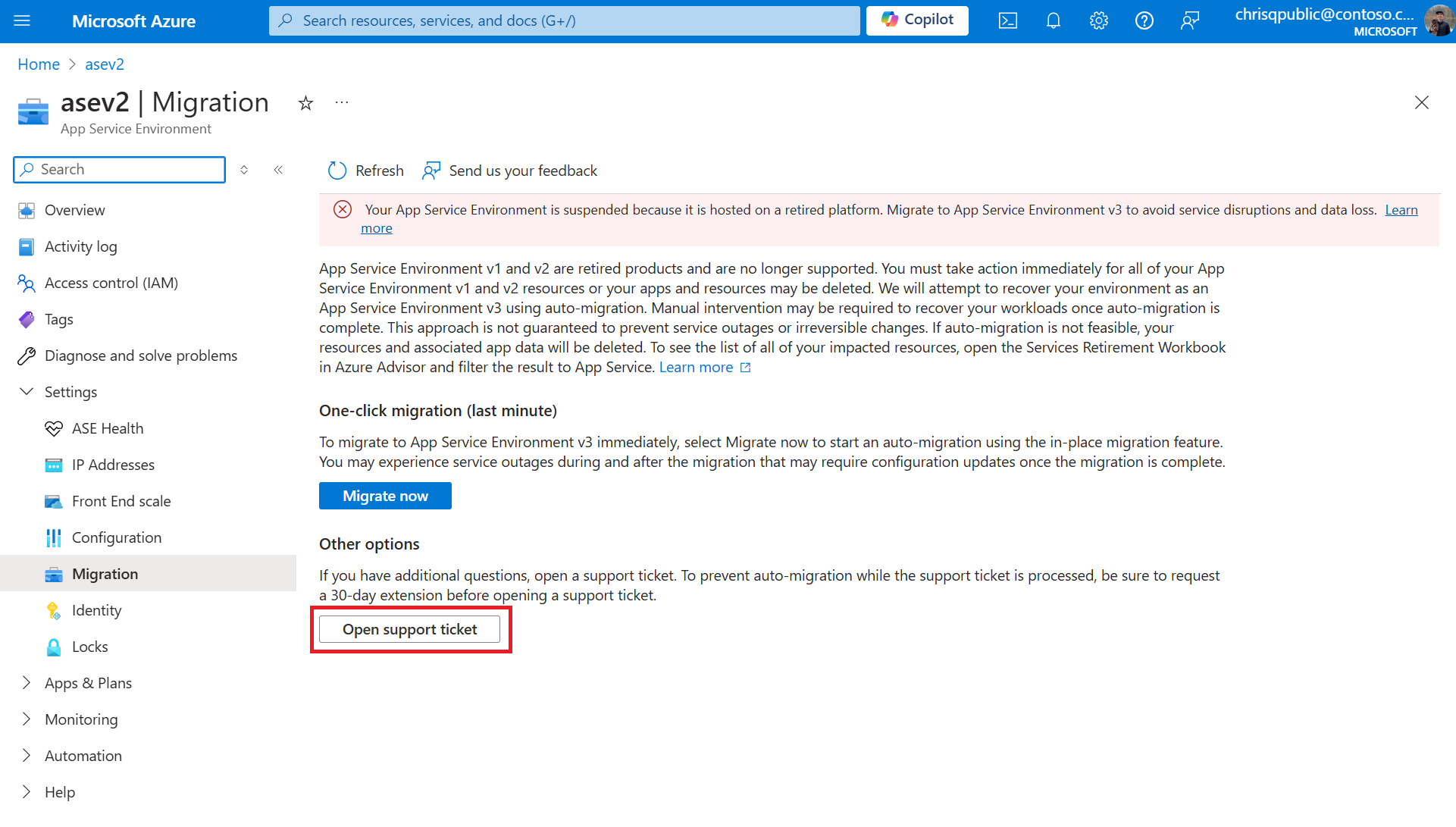This screenshot has width=1456, height=827.
Task: Click the Open support ticket button
Action: (x=410, y=628)
